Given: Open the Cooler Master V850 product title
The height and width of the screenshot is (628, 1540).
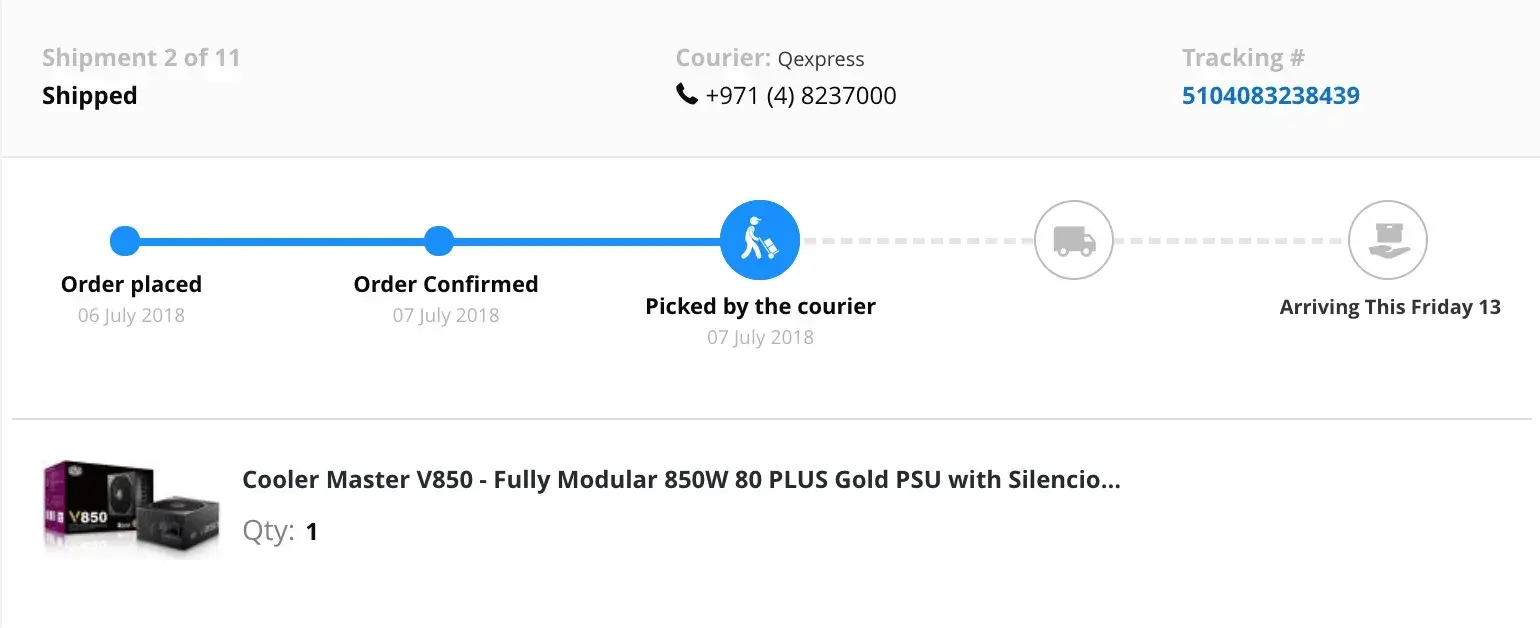Looking at the screenshot, I should pos(681,480).
